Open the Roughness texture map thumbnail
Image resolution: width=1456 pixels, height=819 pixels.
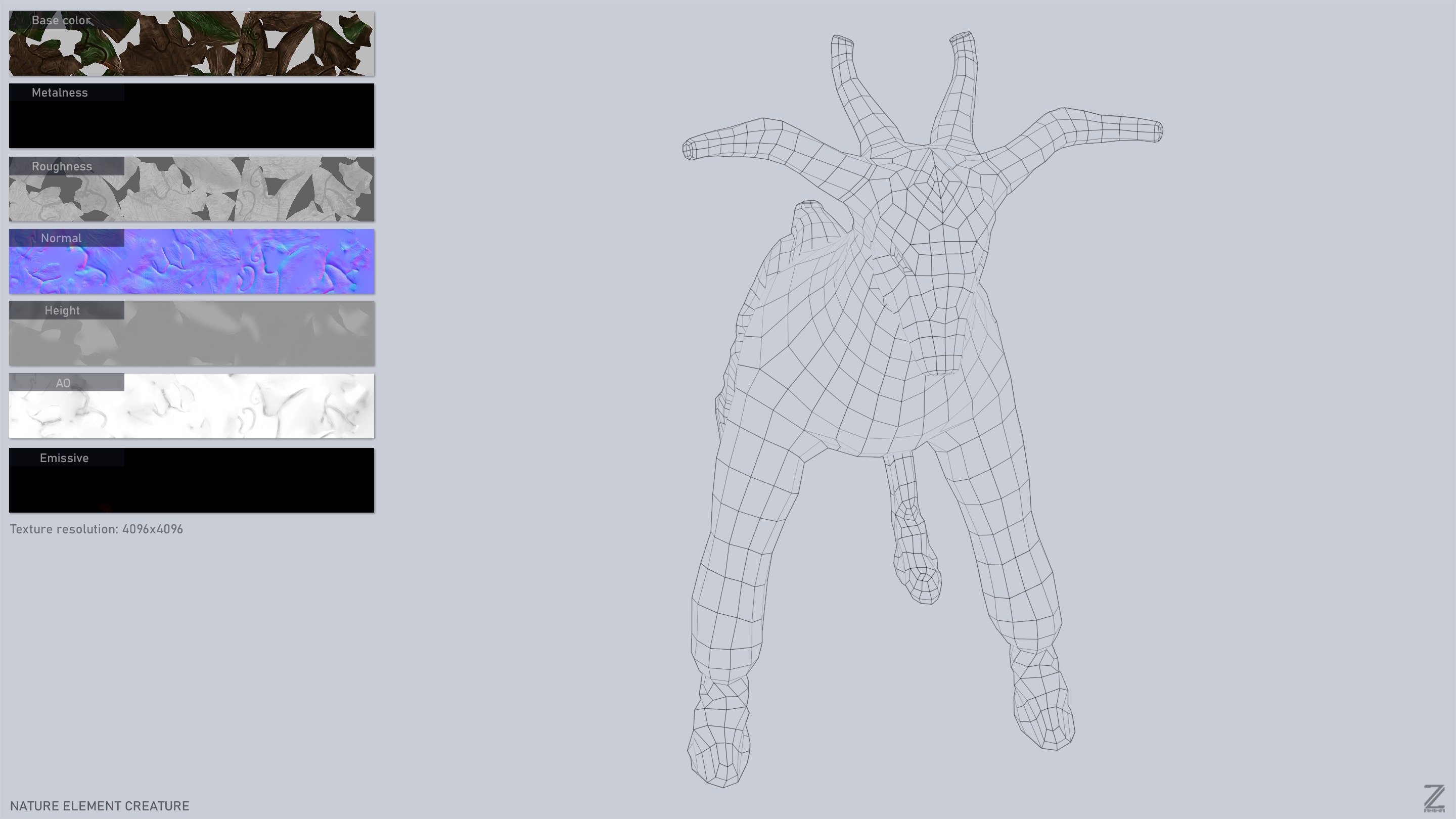(x=192, y=189)
